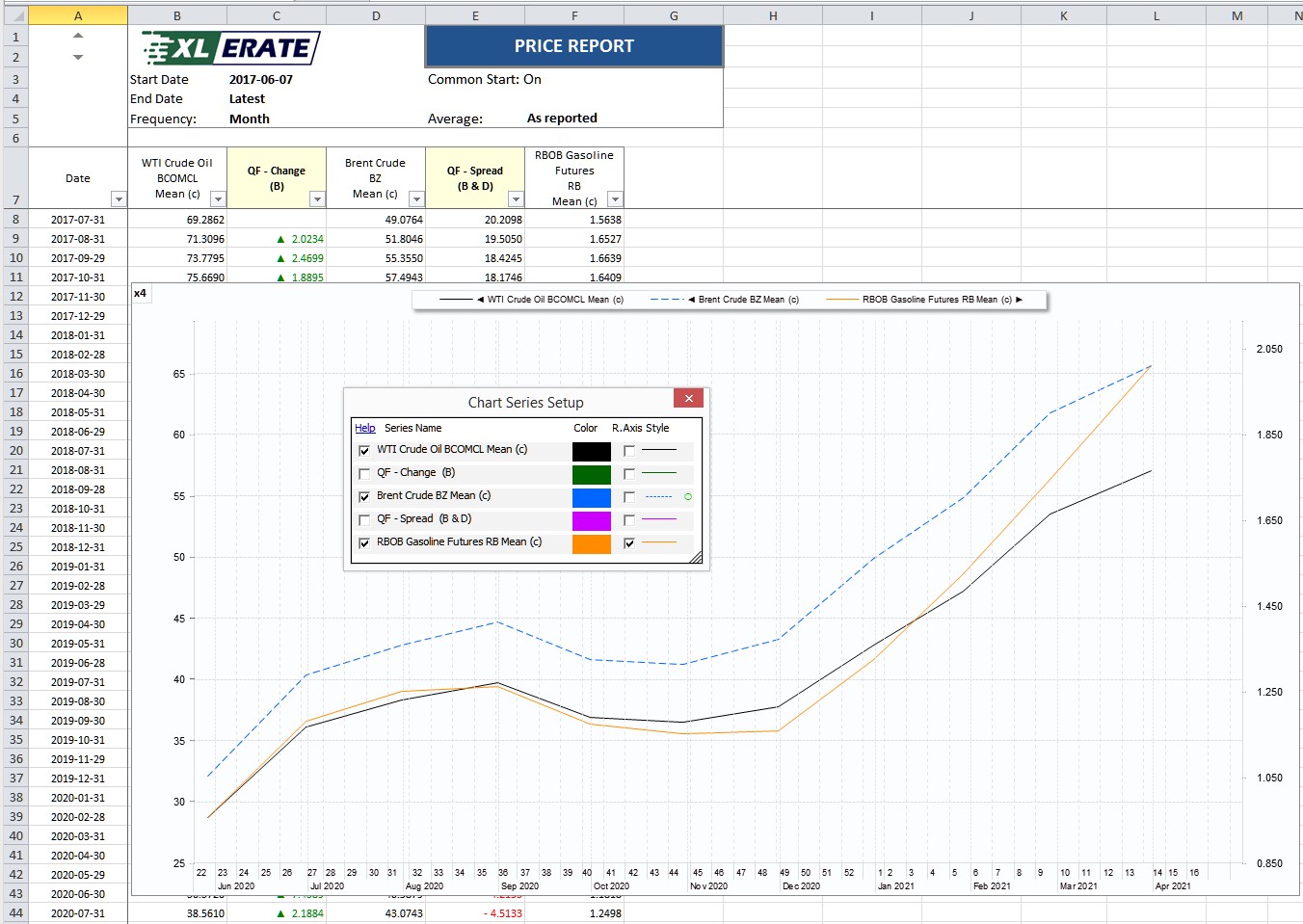The image size is (1303, 924).
Task: Click the PRICE REPORT banner button
Action: click(573, 46)
